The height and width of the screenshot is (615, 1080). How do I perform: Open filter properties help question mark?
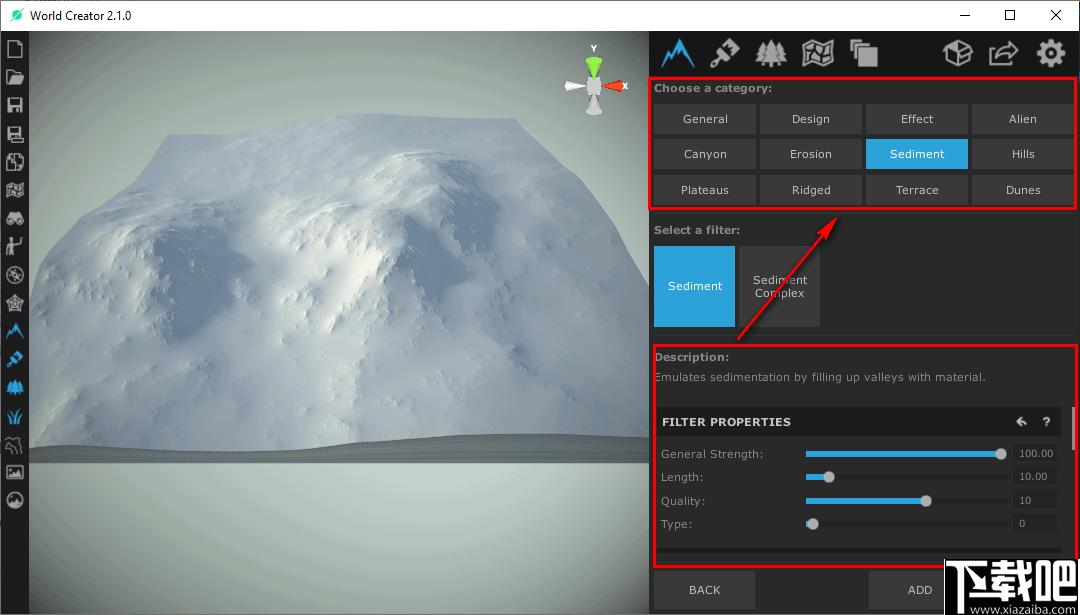coord(1046,421)
